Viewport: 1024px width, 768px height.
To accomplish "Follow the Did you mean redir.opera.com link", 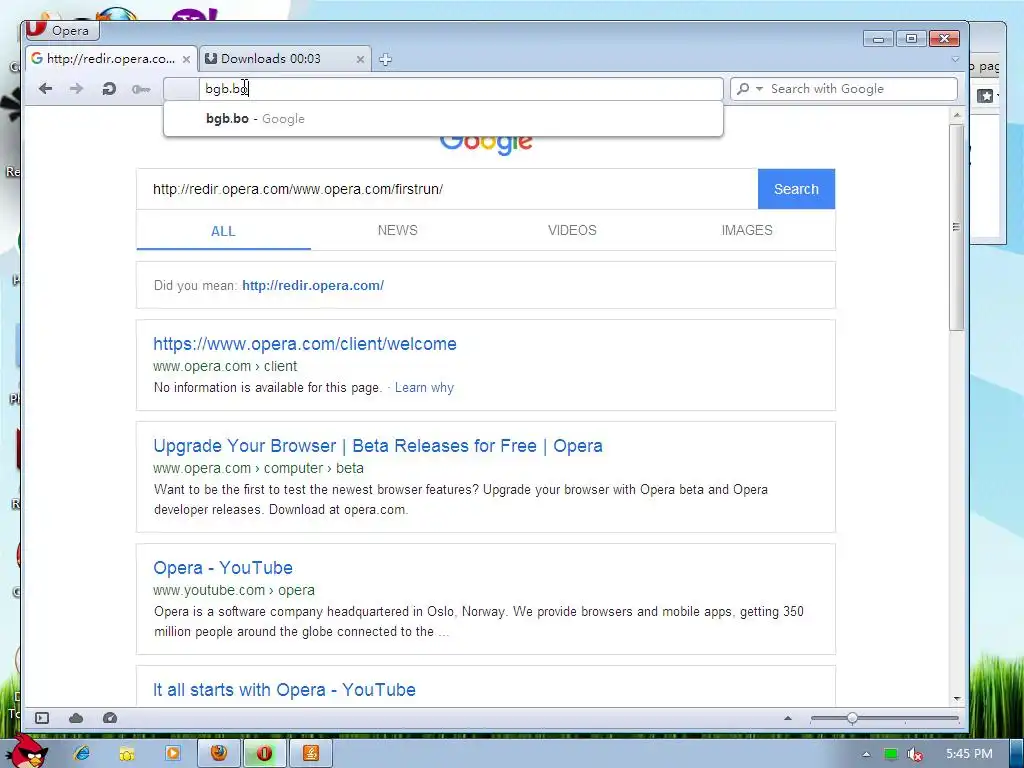I will 313,285.
